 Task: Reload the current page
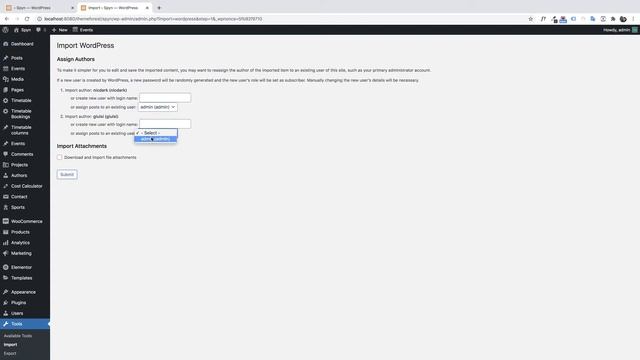(27, 19)
